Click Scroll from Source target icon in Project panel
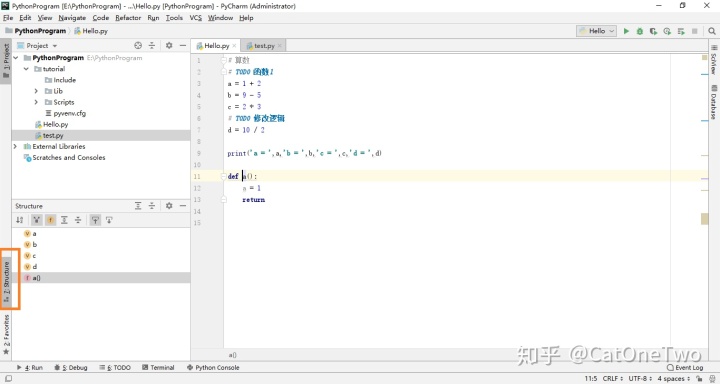 click(x=138, y=45)
